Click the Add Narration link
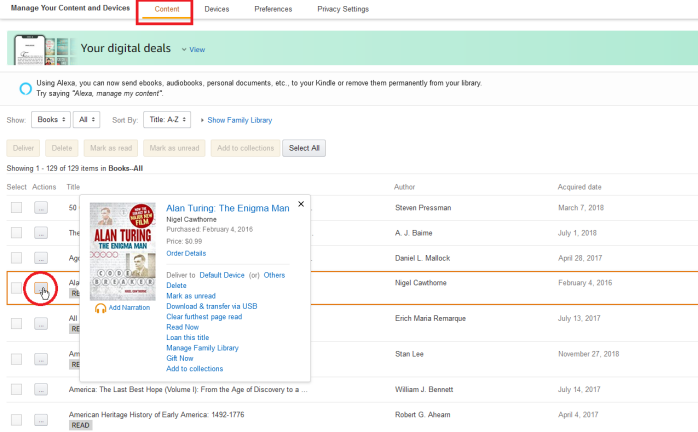 129,308
